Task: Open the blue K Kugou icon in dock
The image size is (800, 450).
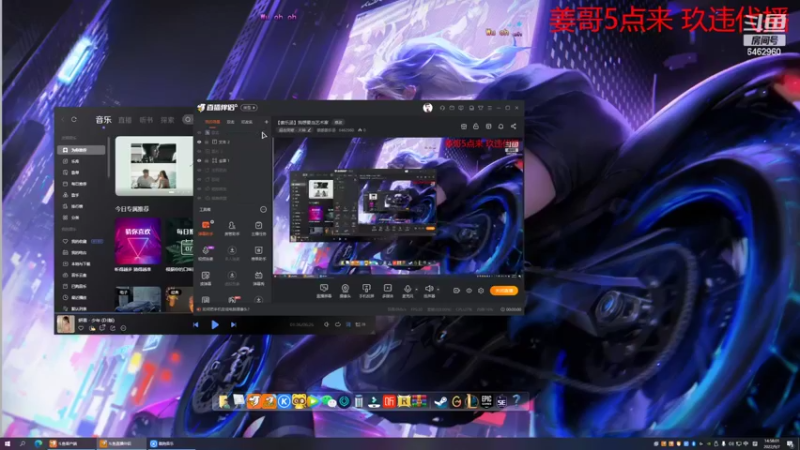Action: click(284, 402)
